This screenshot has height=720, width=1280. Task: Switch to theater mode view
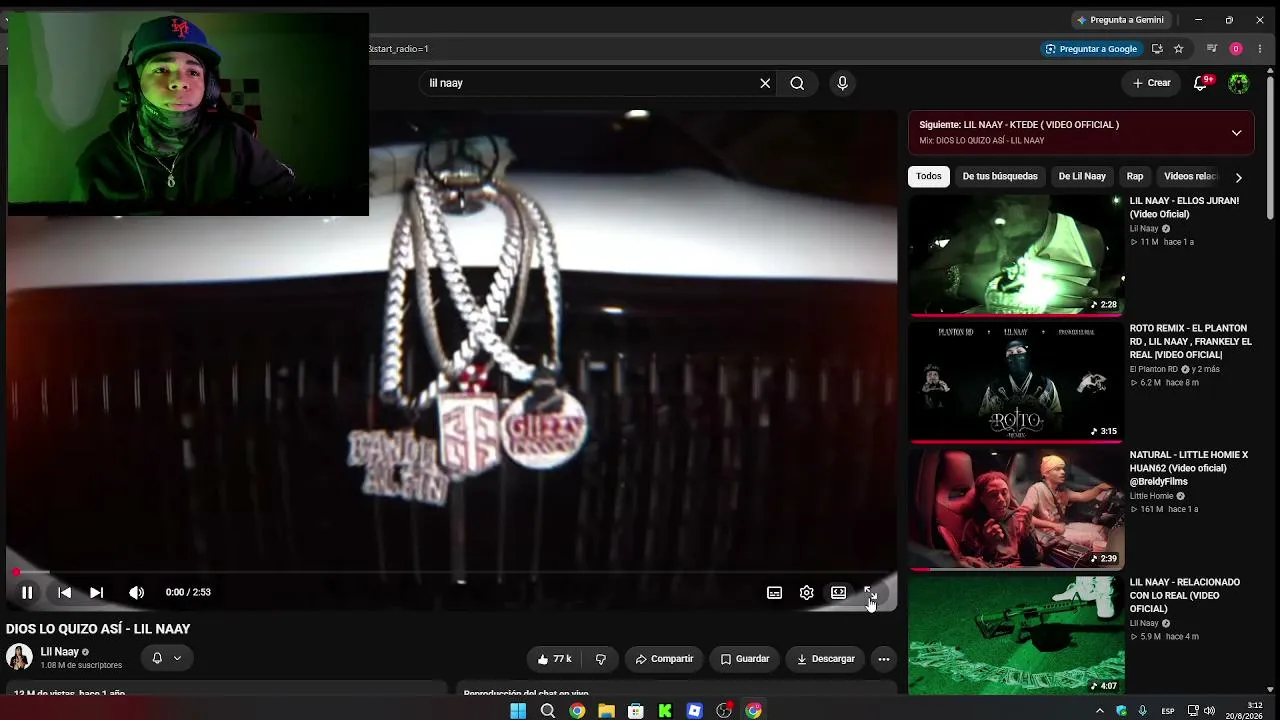coord(838,592)
